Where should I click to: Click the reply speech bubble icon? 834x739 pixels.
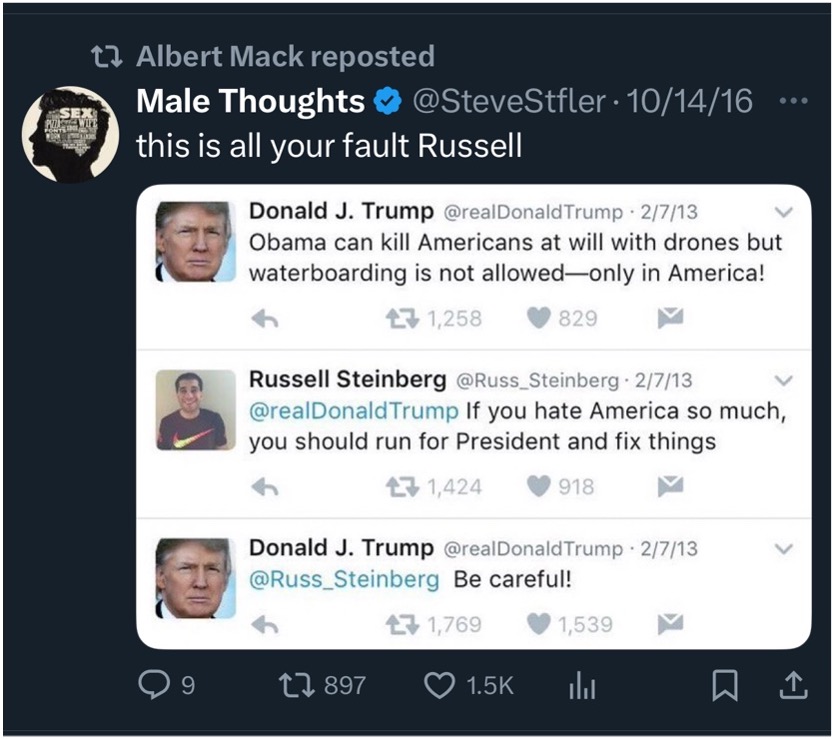(x=153, y=685)
